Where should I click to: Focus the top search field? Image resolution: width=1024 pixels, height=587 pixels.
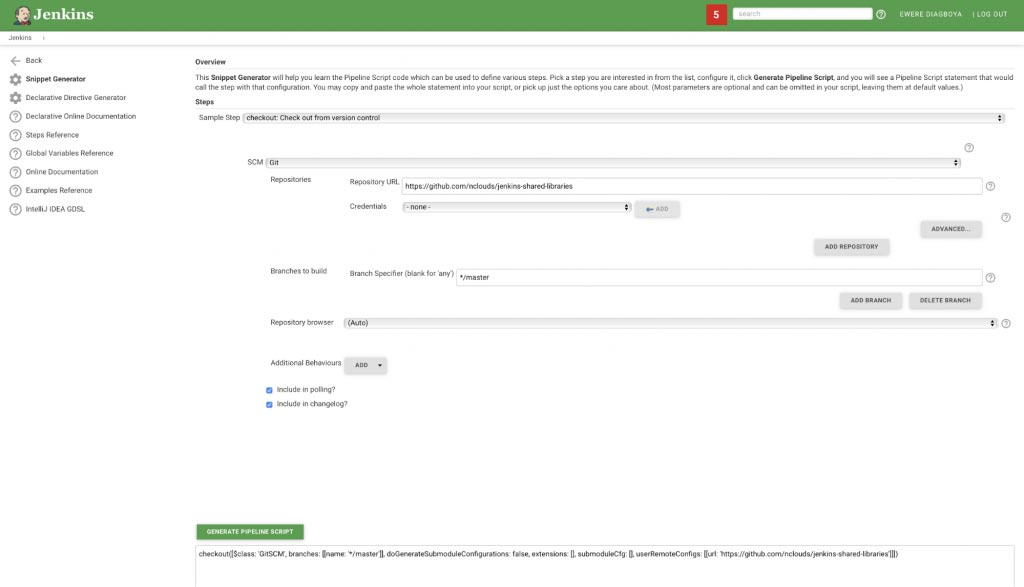click(802, 14)
